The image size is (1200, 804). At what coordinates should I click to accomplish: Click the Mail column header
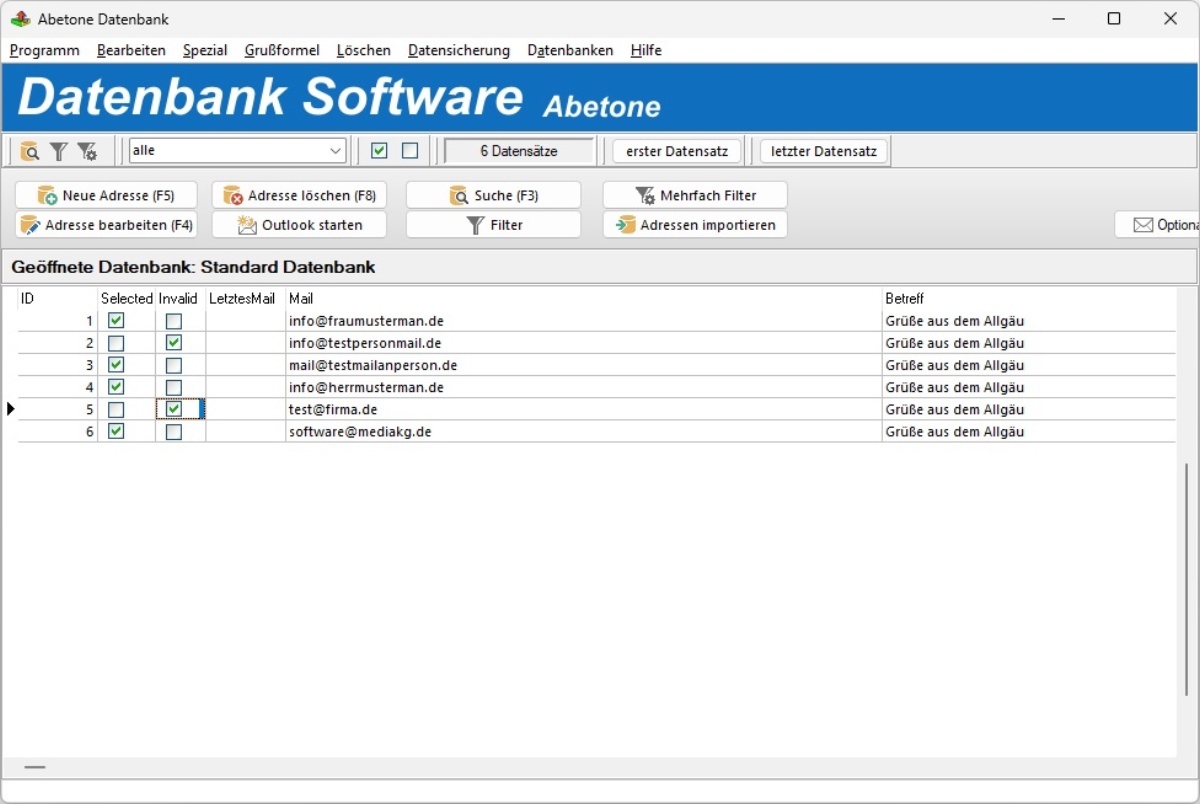point(584,298)
